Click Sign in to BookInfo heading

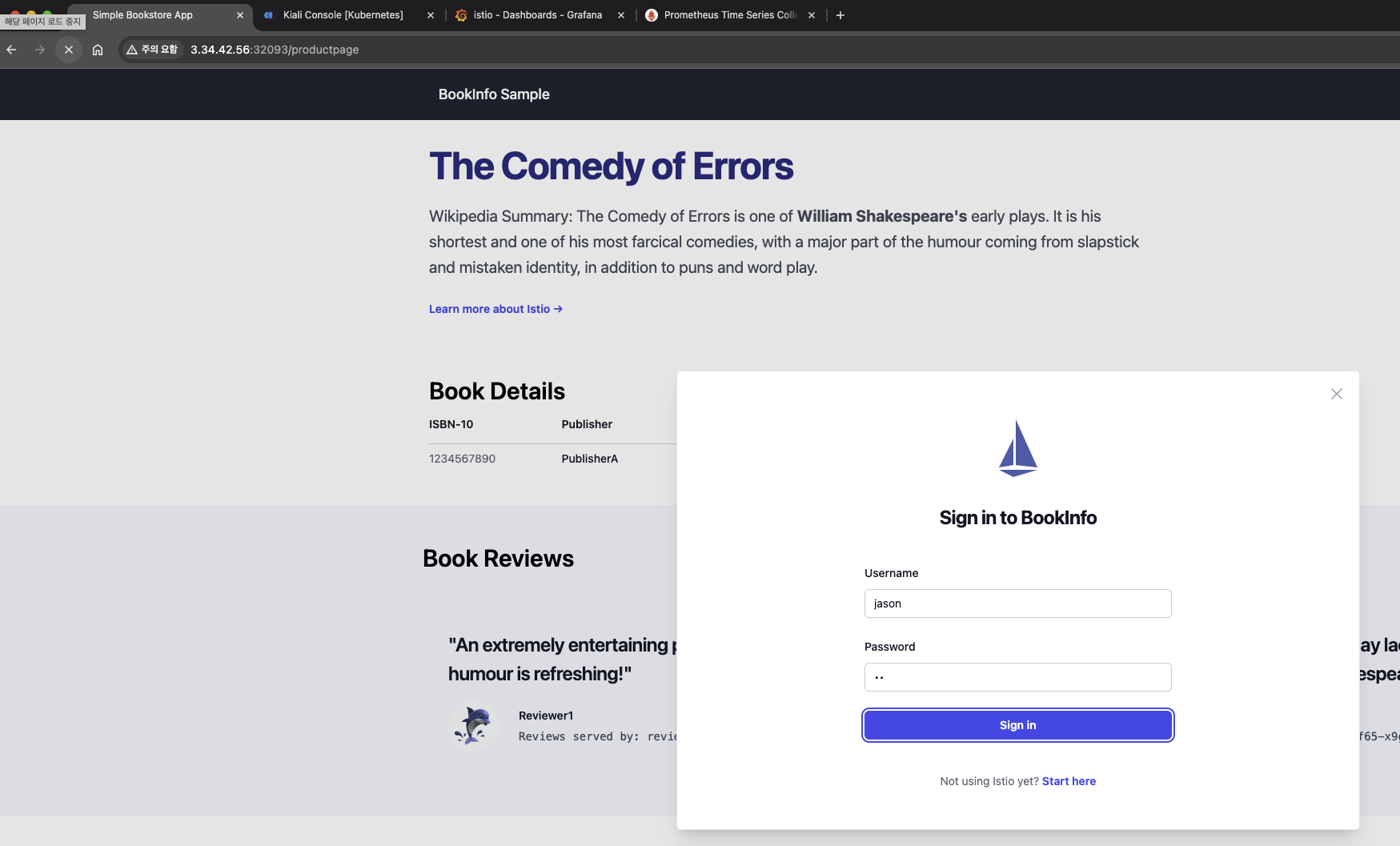pos(1018,518)
